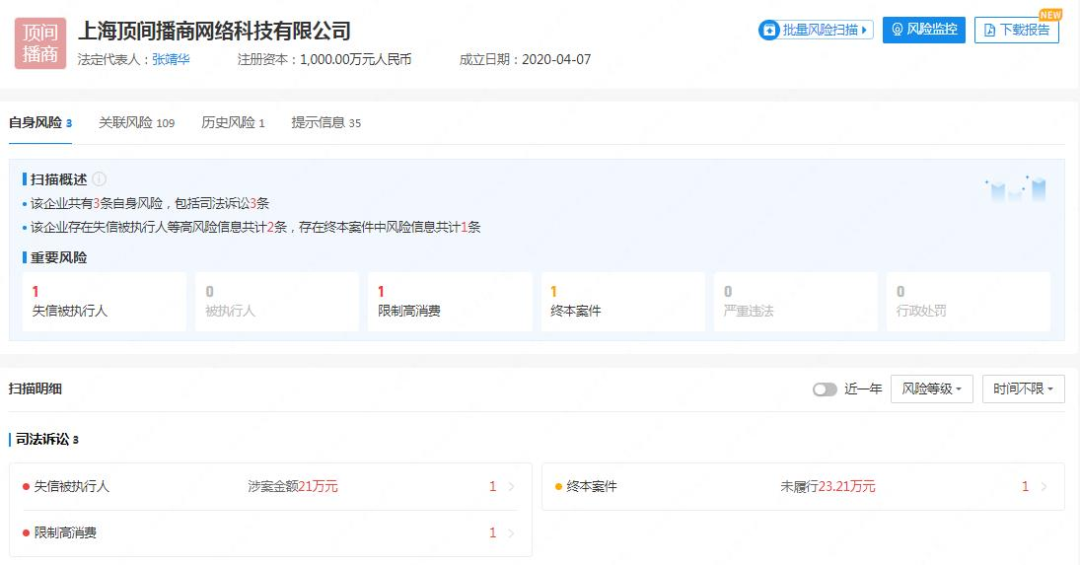Click the 失信被执行人 important risk card
Viewport: 1080px width, 565px height.
104,301
